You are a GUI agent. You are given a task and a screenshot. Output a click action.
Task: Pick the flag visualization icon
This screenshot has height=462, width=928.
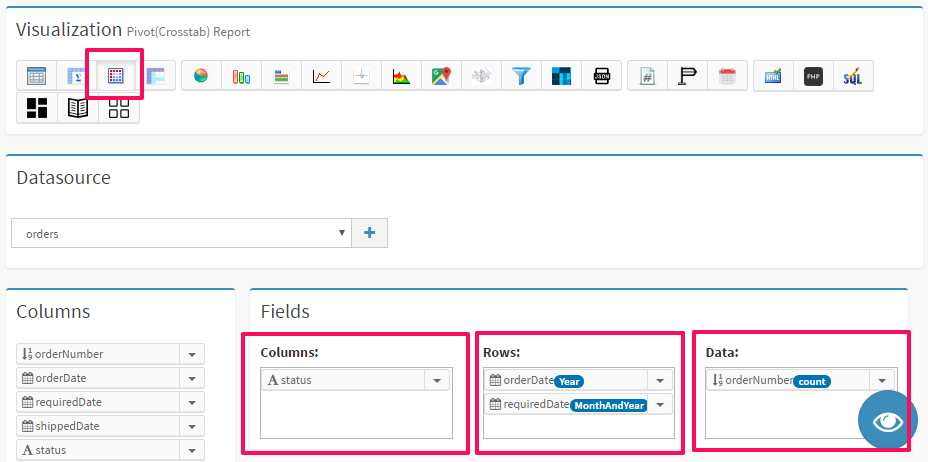[687, 76]
